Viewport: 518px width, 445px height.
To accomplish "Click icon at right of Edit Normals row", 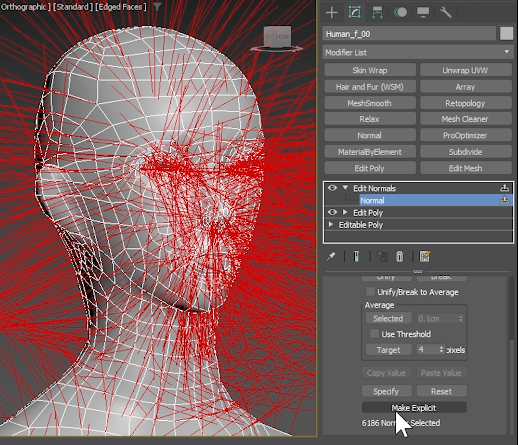I will (x=504, y=188).
